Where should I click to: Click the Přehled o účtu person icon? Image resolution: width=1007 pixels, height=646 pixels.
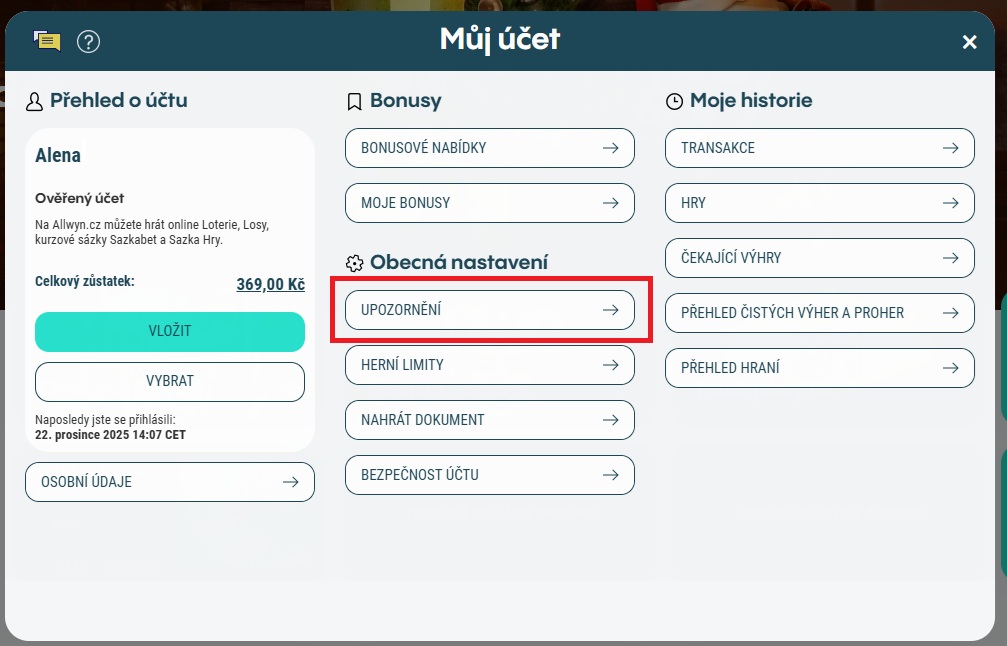tap(35, 101)
